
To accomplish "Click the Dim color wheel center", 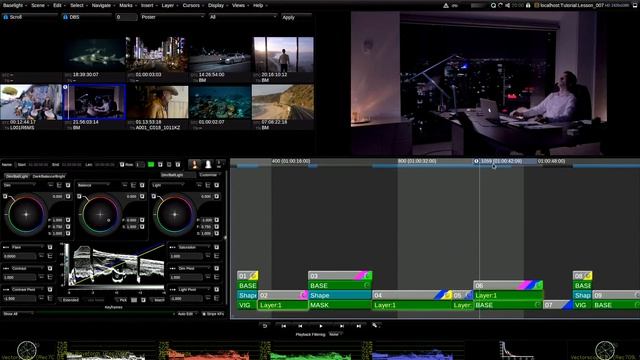I will point(26,214).
